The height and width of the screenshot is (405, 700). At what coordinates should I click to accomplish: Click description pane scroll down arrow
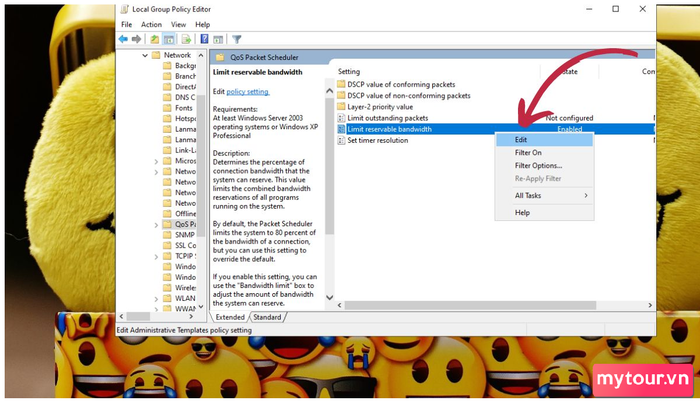click(x=329, y=297)
